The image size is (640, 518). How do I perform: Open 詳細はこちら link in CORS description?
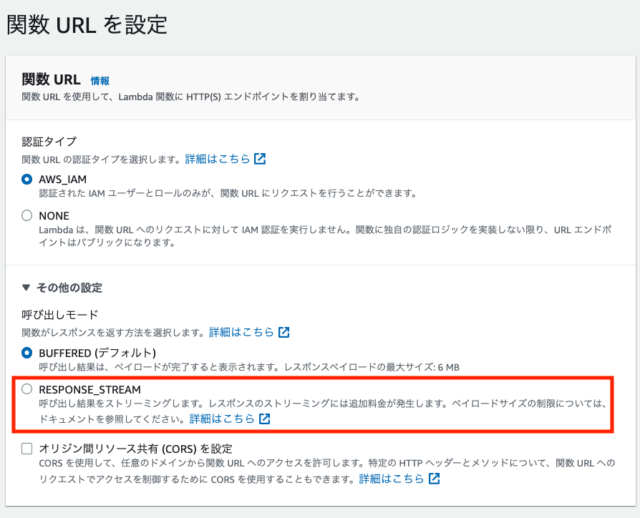pyautogui.click(x=391, y=478)
